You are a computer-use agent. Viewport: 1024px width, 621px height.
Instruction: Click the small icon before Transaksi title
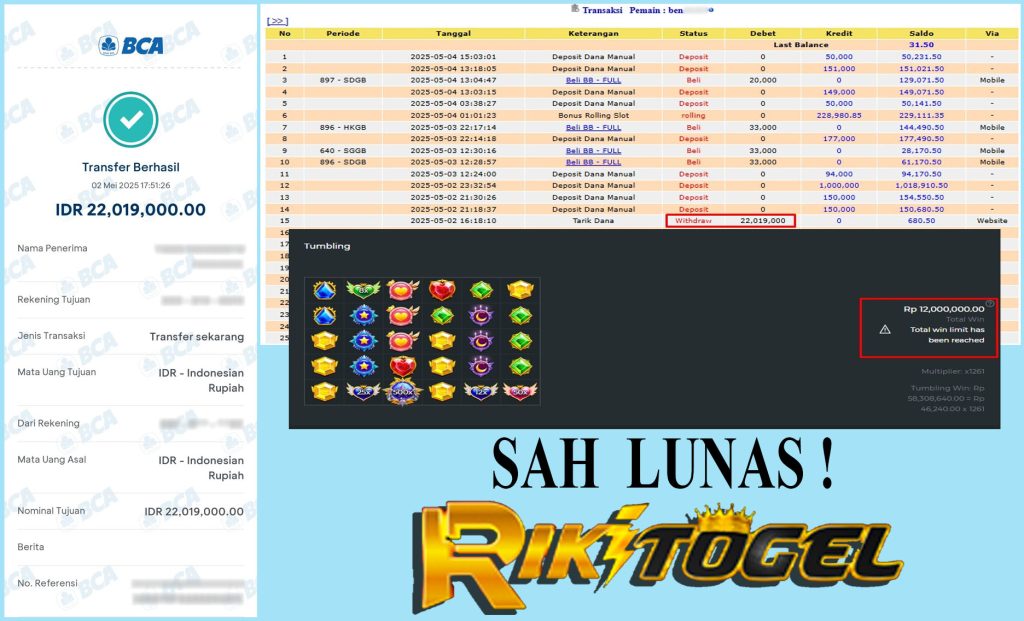click(575, 8)
